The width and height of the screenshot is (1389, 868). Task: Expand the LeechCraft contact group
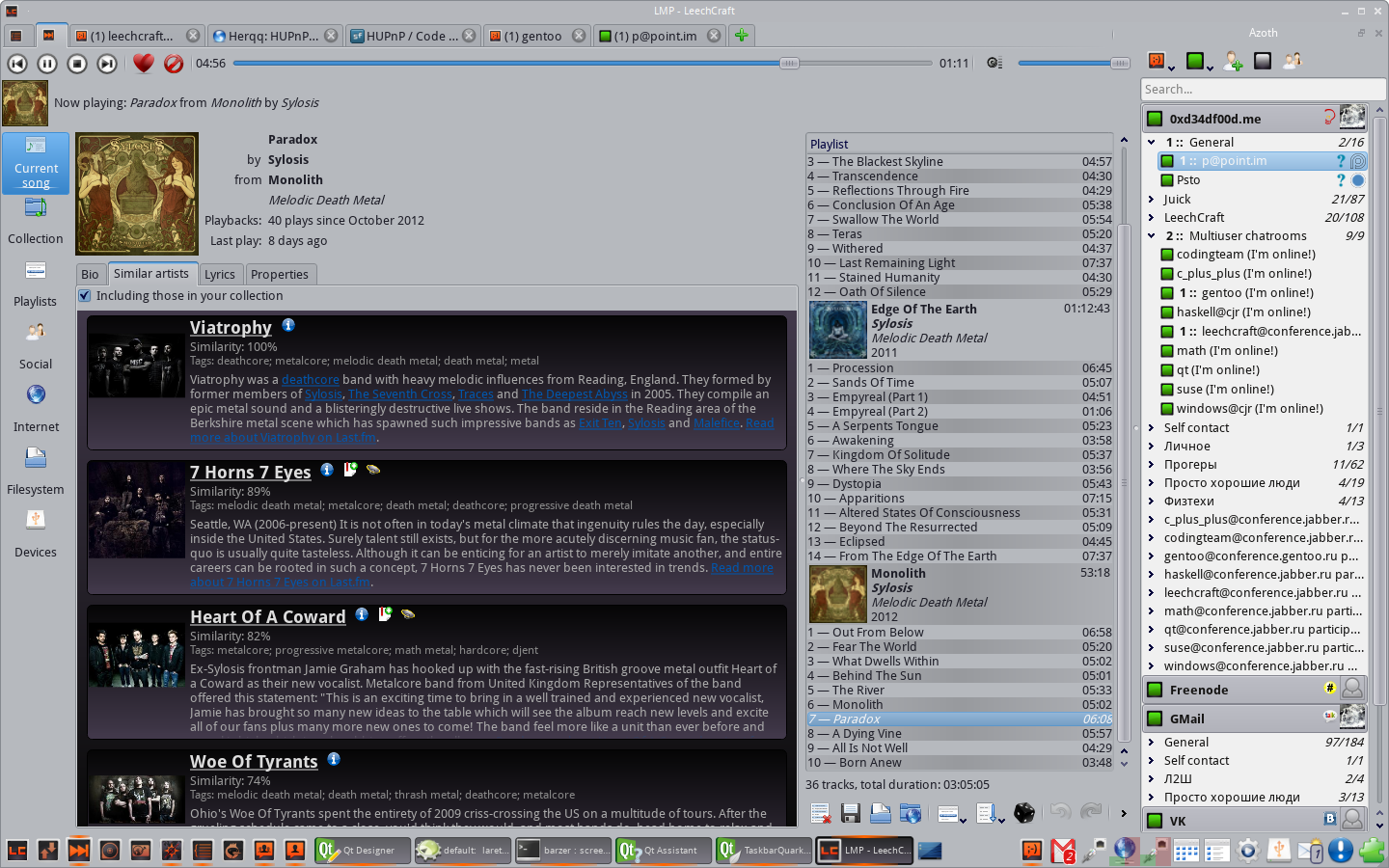pos(1152,217)
